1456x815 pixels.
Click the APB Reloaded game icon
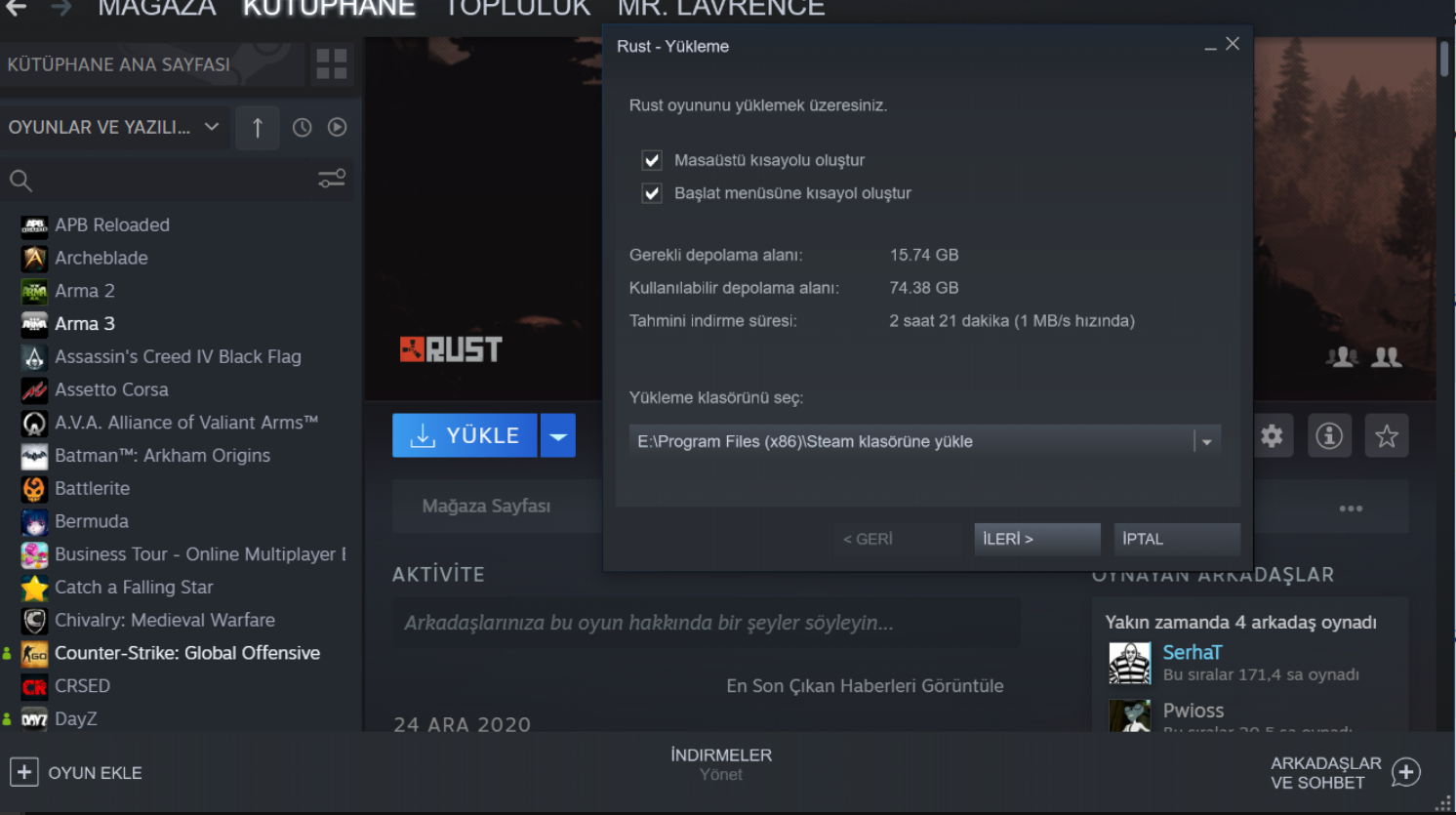[34, 225]
